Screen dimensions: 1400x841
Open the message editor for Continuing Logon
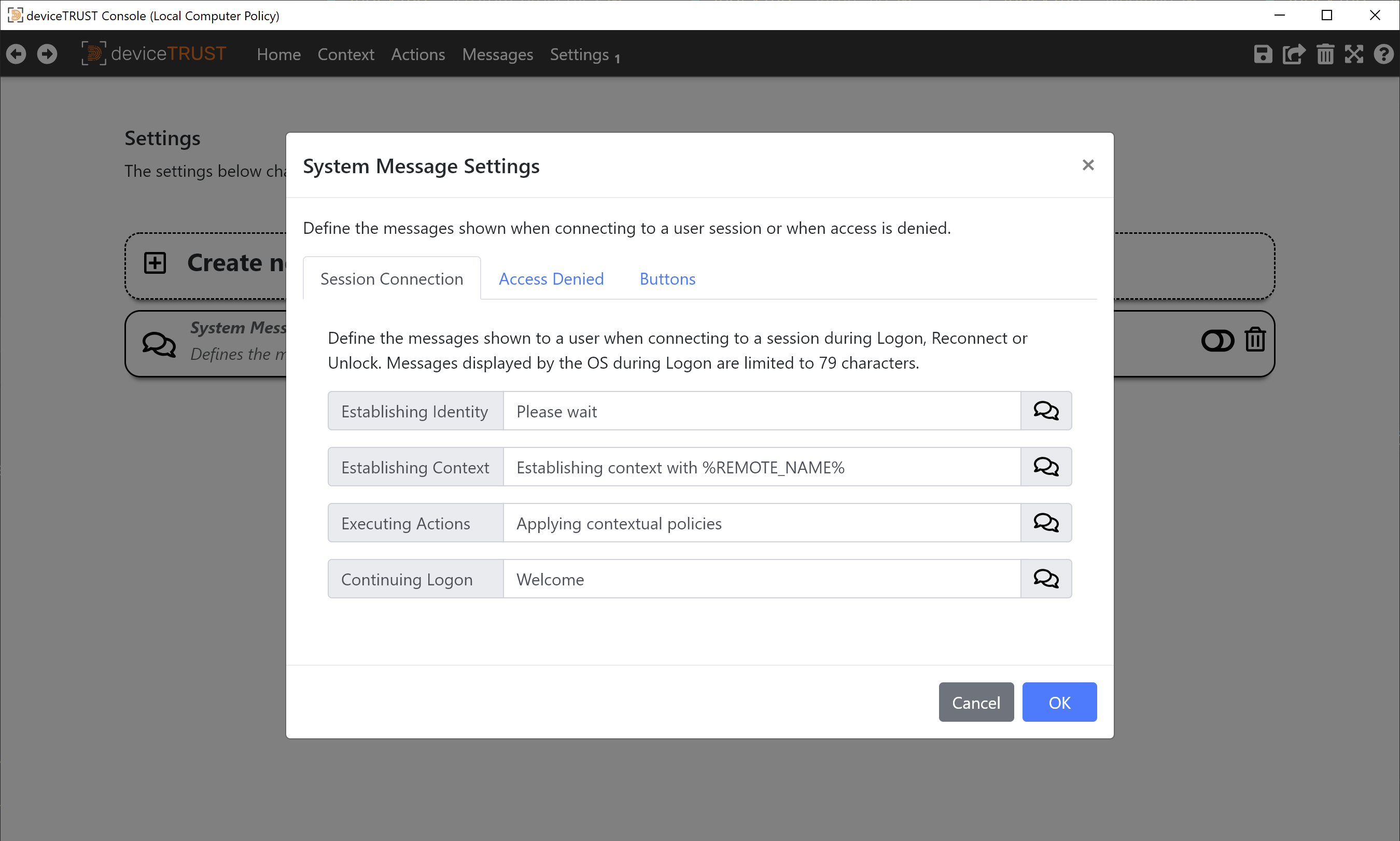1045,578
